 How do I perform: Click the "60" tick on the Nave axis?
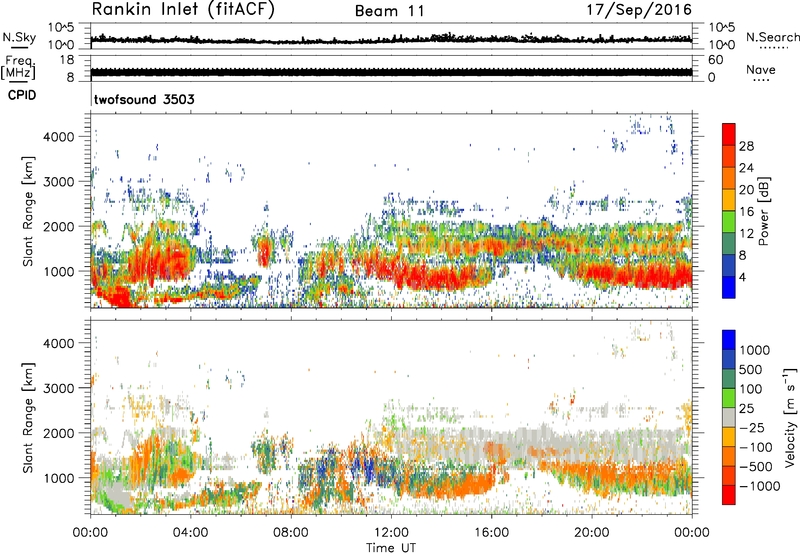[x=716, y=60]
